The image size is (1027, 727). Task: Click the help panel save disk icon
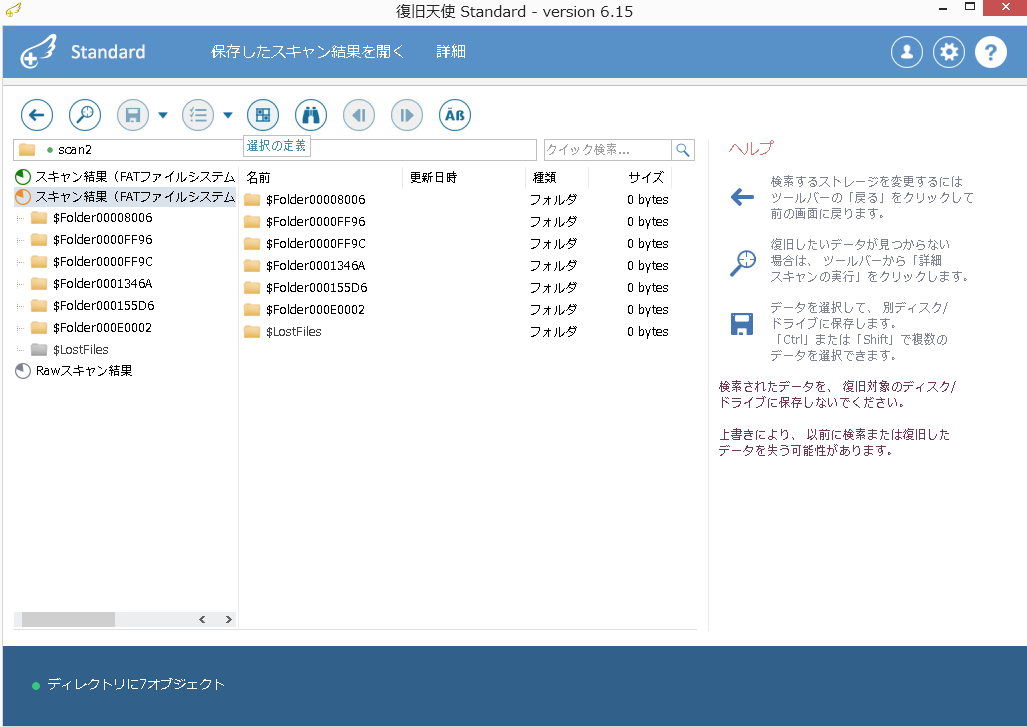pos(741,324)
